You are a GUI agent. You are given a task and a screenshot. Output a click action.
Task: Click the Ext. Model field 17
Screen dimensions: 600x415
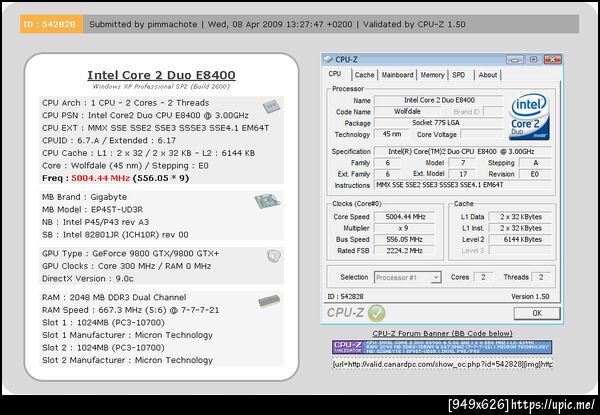coord(462,174)
